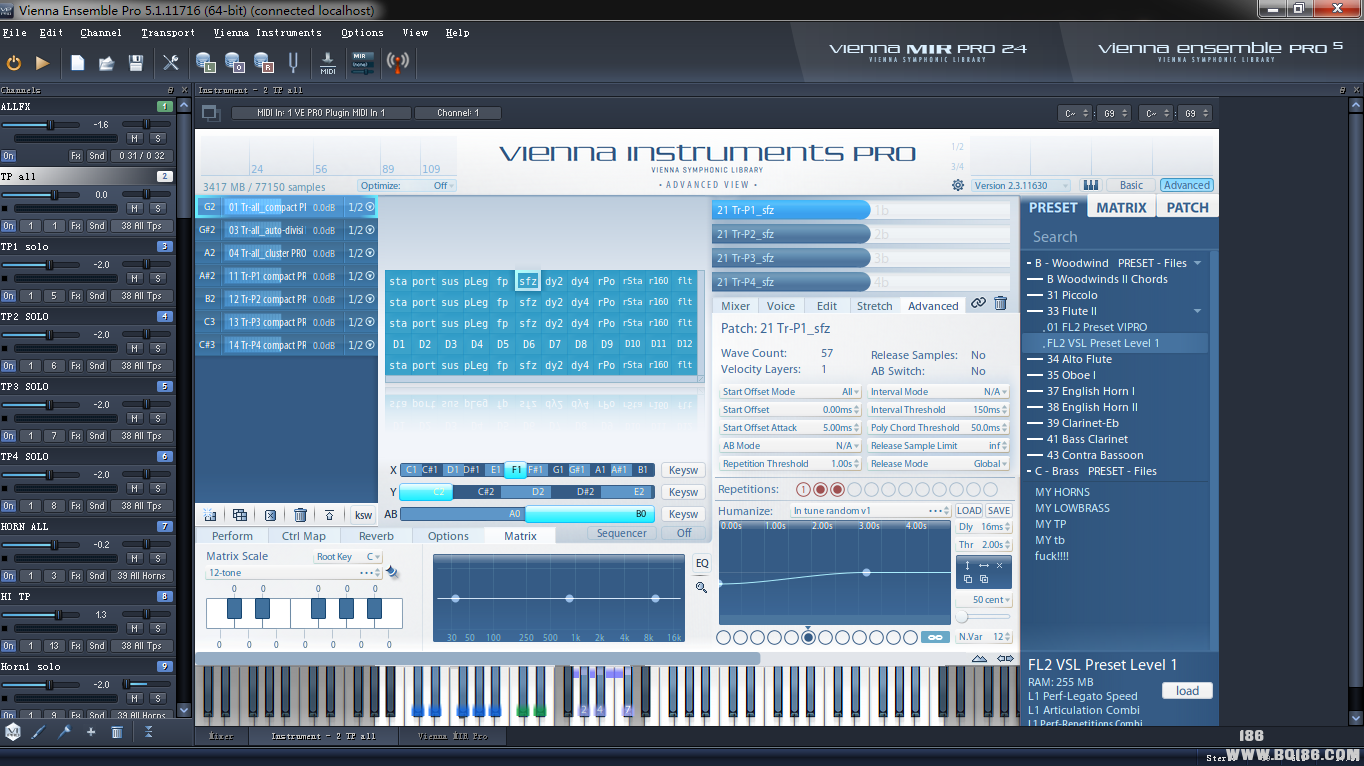
Task: Click the chain link icon near Advanced tab
Action: 978,303
